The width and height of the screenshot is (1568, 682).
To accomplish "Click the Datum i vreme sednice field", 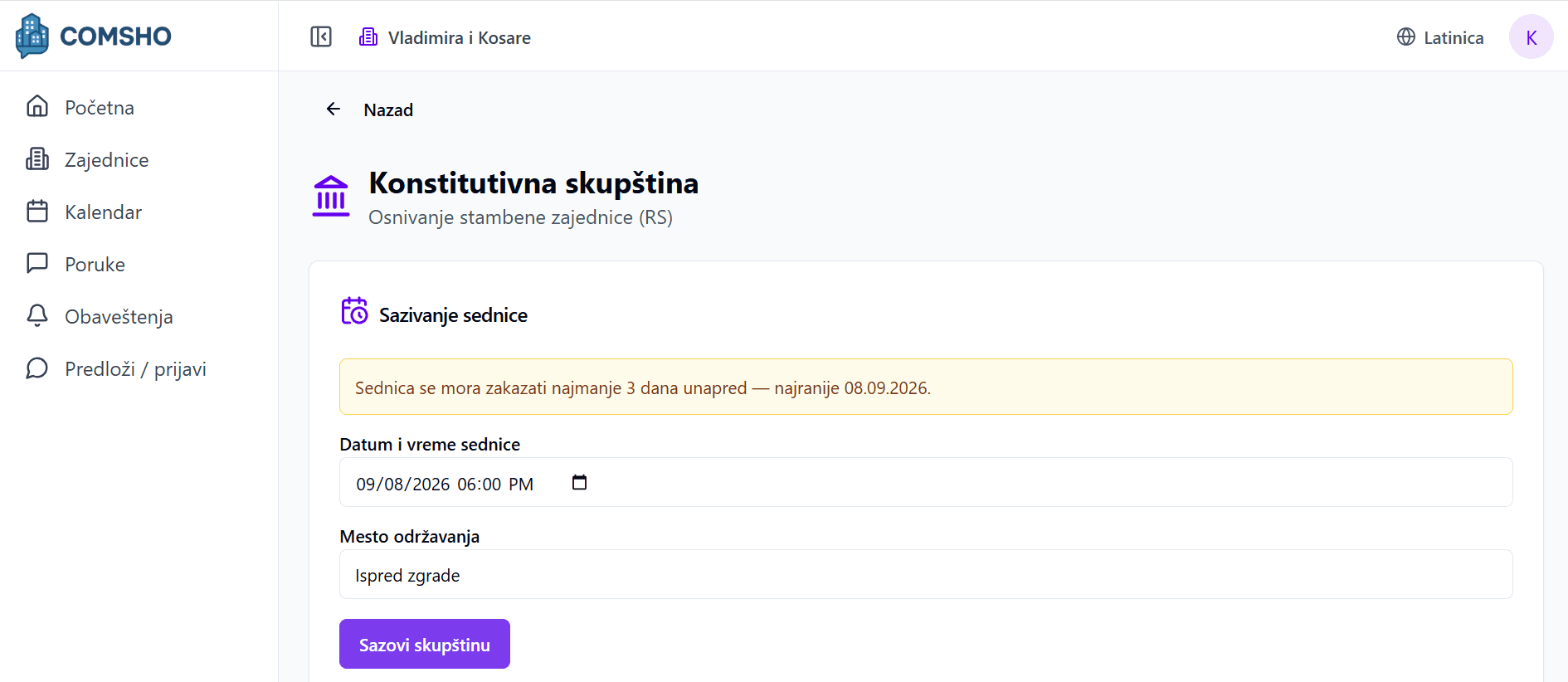I will pyautogui.click(x=926, y=482).
